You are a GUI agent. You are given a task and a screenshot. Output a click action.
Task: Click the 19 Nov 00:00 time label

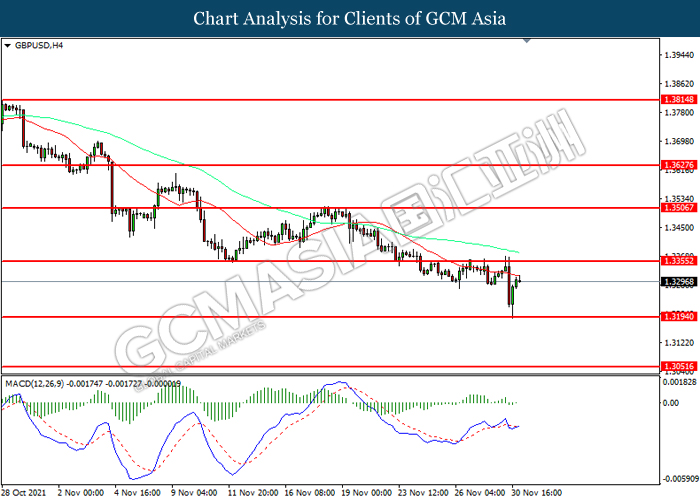click(367, 493)
